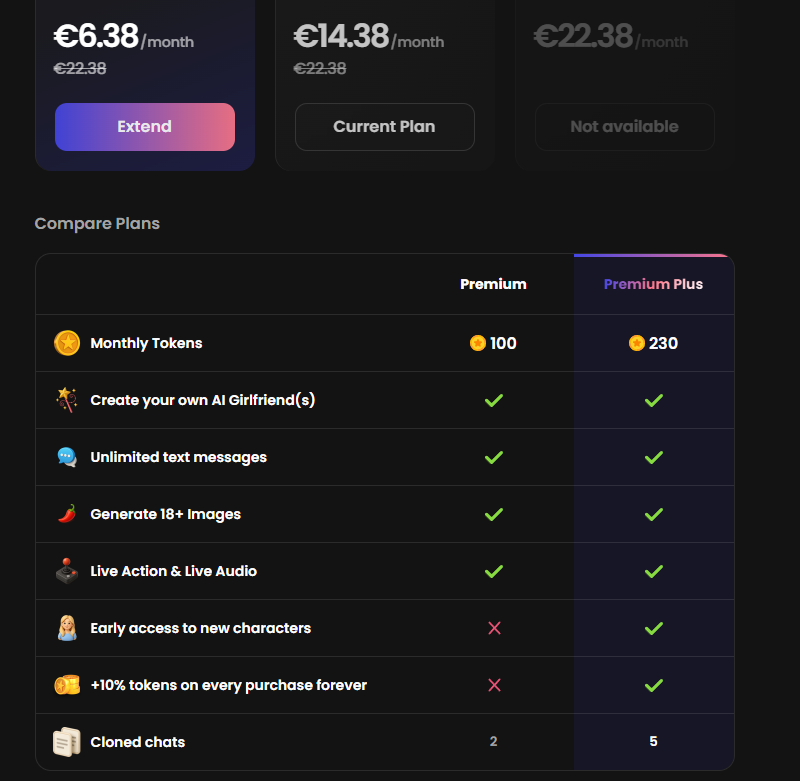Click the chili pepper icon
The image size is (800, 781).
(67, 514)
